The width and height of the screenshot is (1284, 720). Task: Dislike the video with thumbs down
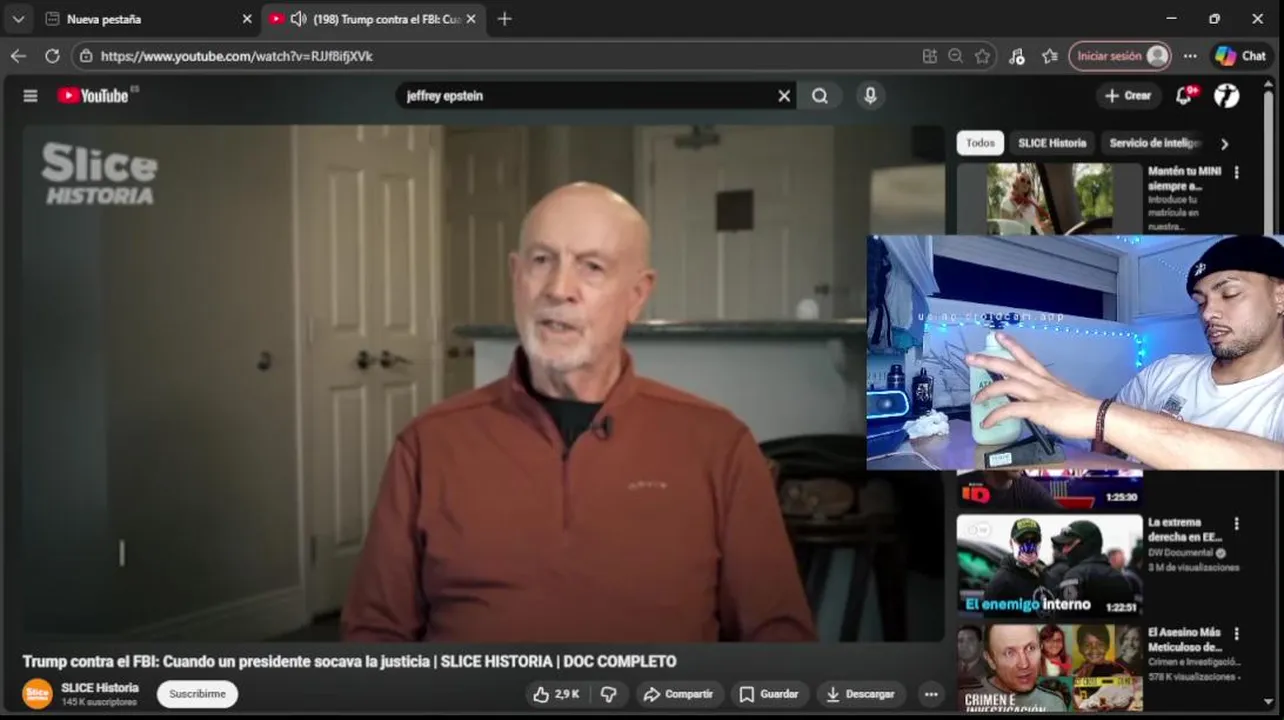pos(608,694)
